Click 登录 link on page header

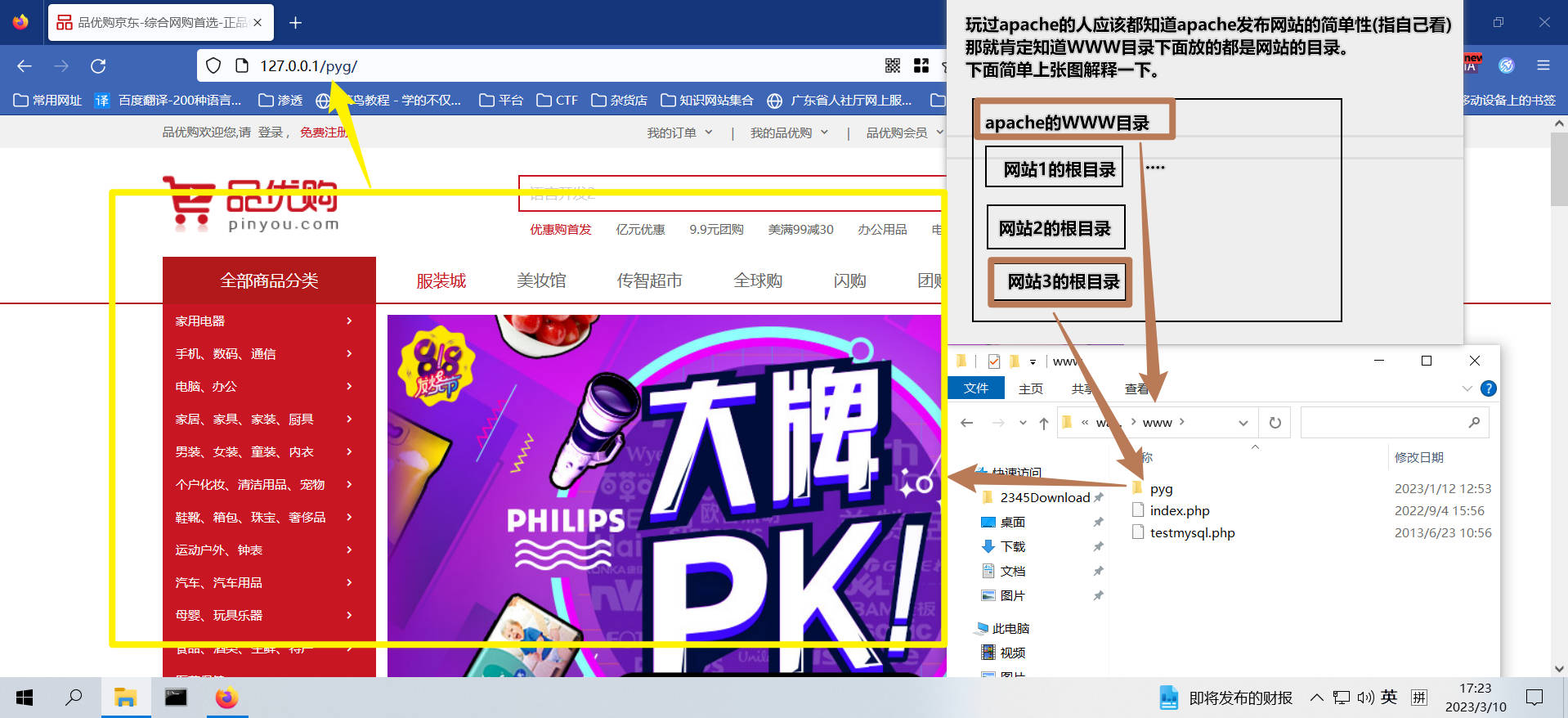(271, 132)
